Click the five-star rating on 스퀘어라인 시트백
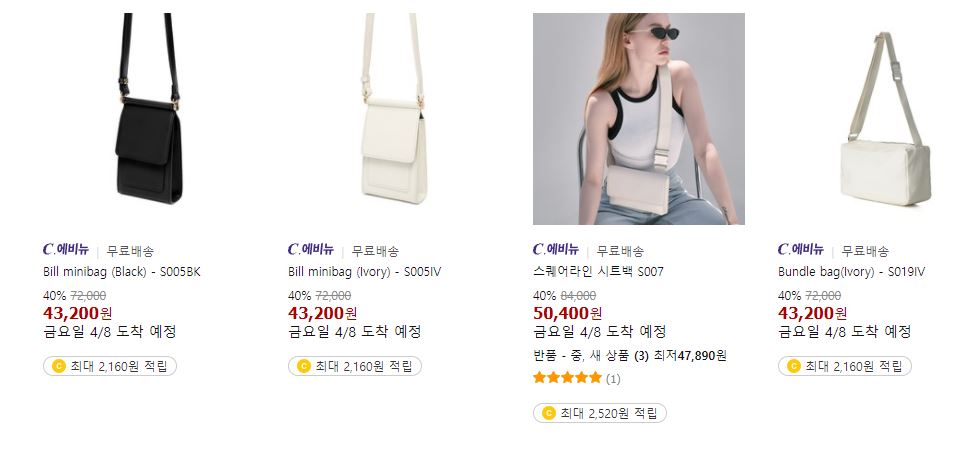Viewport: 968px width, 466px height. pos(567,378)
